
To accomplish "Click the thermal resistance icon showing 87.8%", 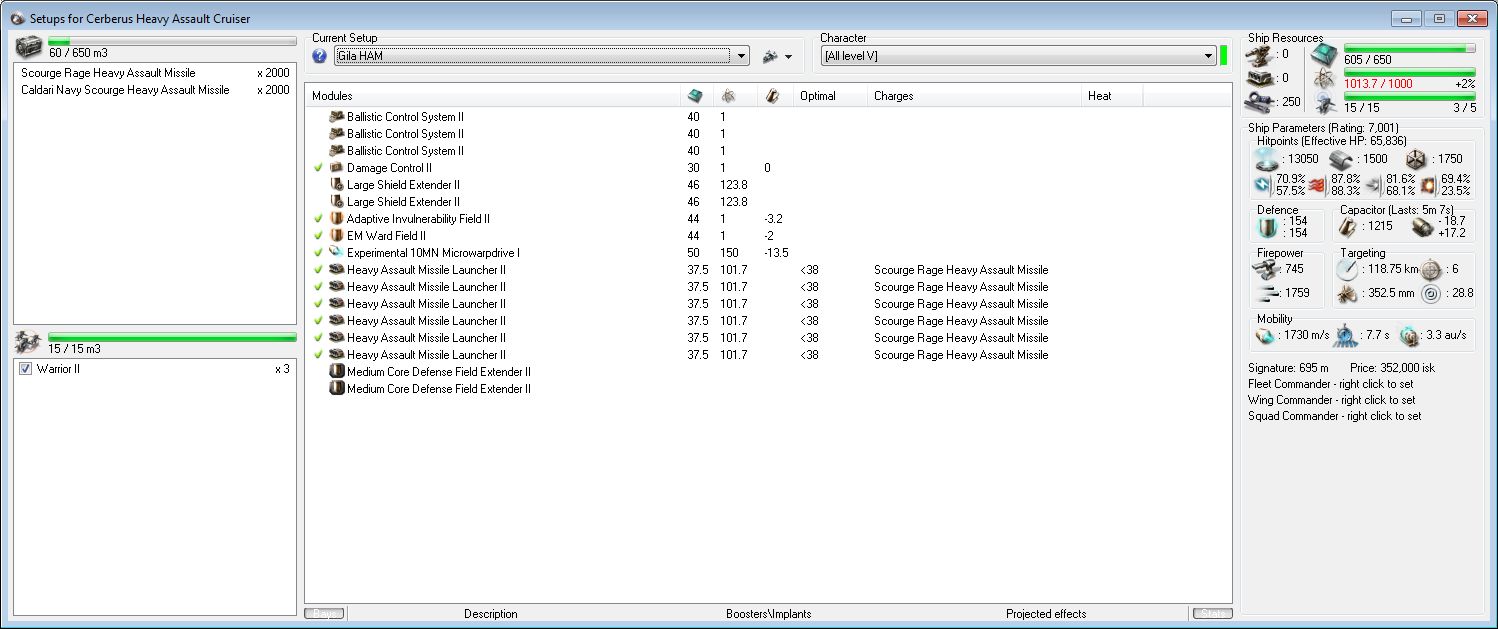I will [x=1316, y=185].
